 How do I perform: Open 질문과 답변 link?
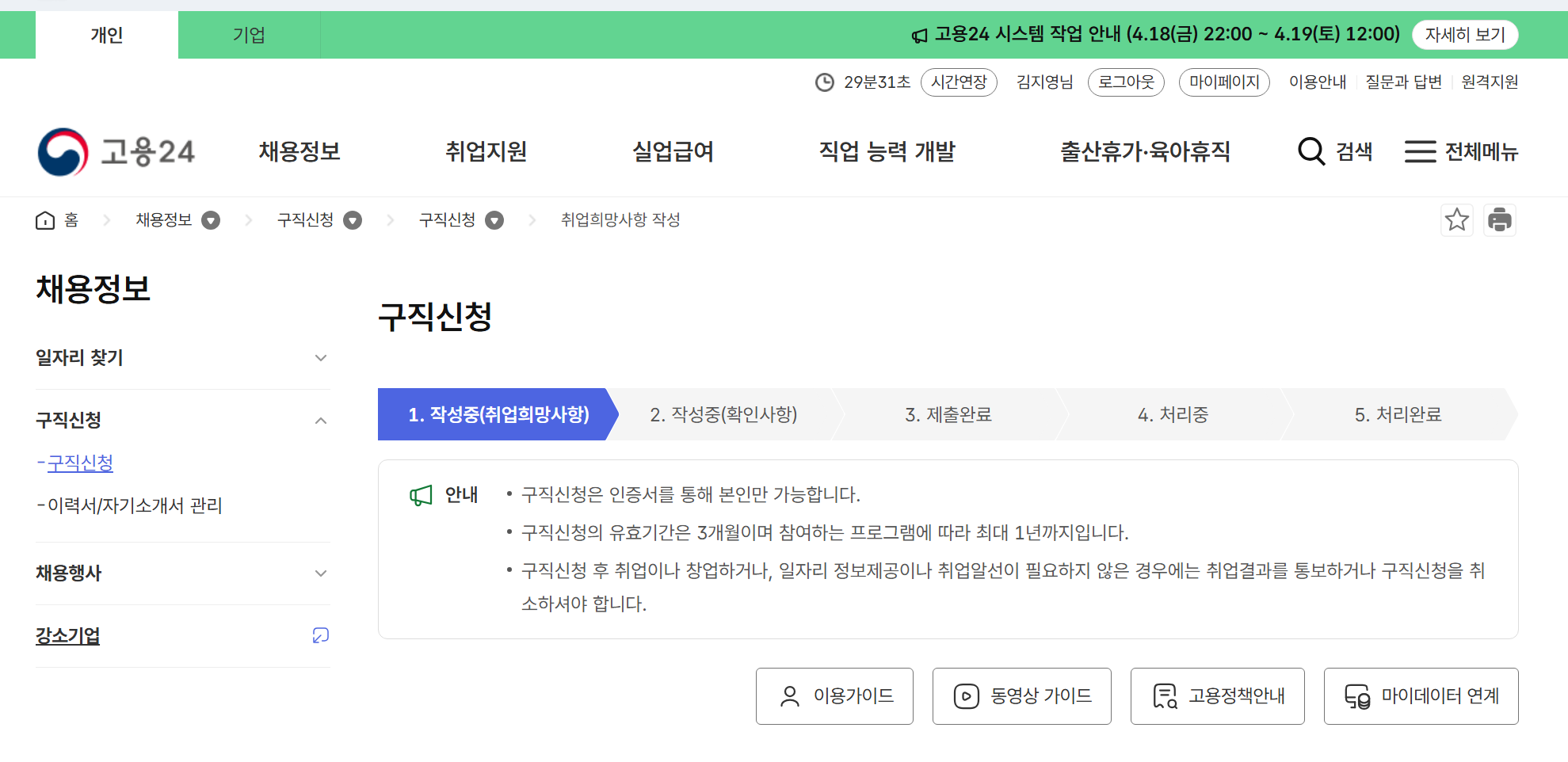pos(1404,82)
